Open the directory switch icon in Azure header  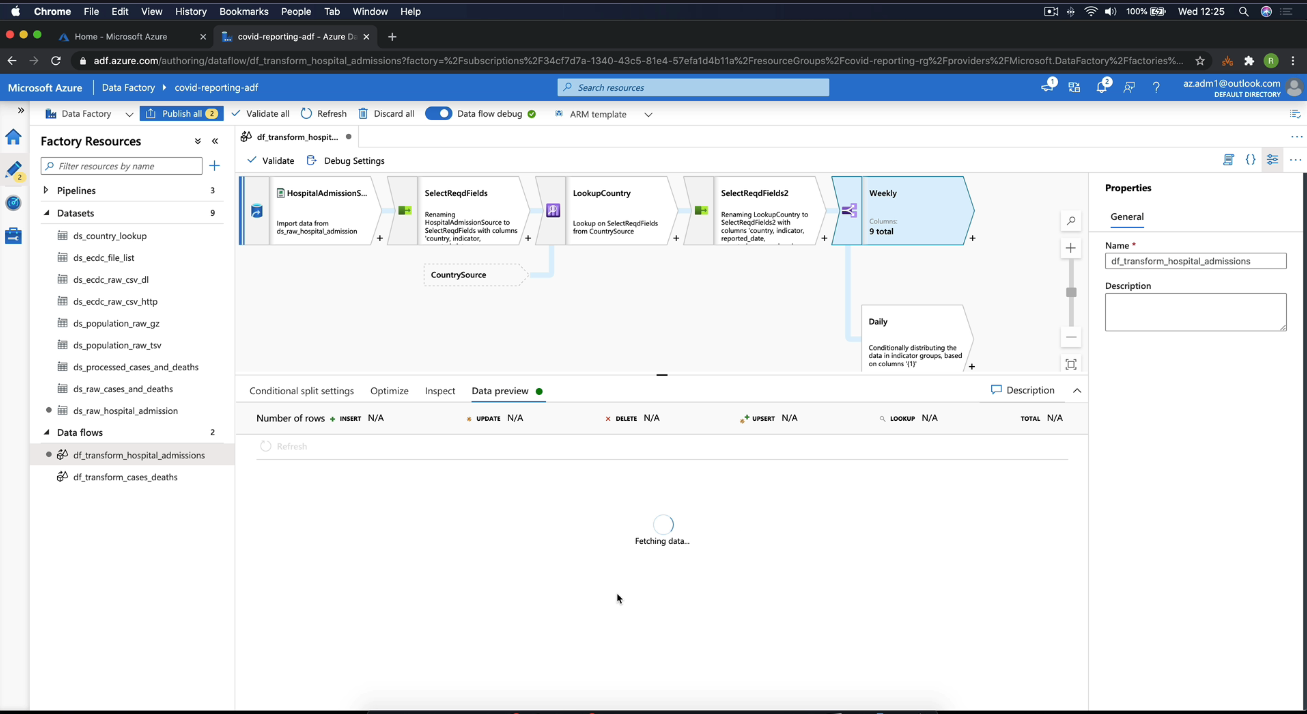(x=1074, y=87)
